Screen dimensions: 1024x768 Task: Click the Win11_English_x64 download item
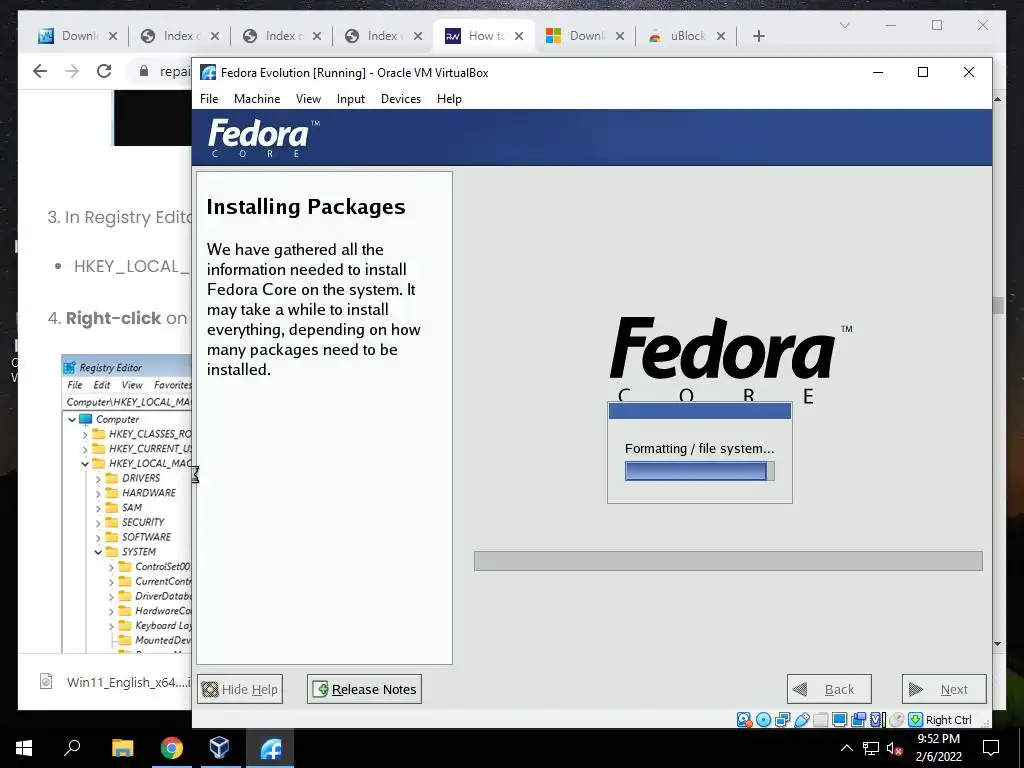coord(114,682)
